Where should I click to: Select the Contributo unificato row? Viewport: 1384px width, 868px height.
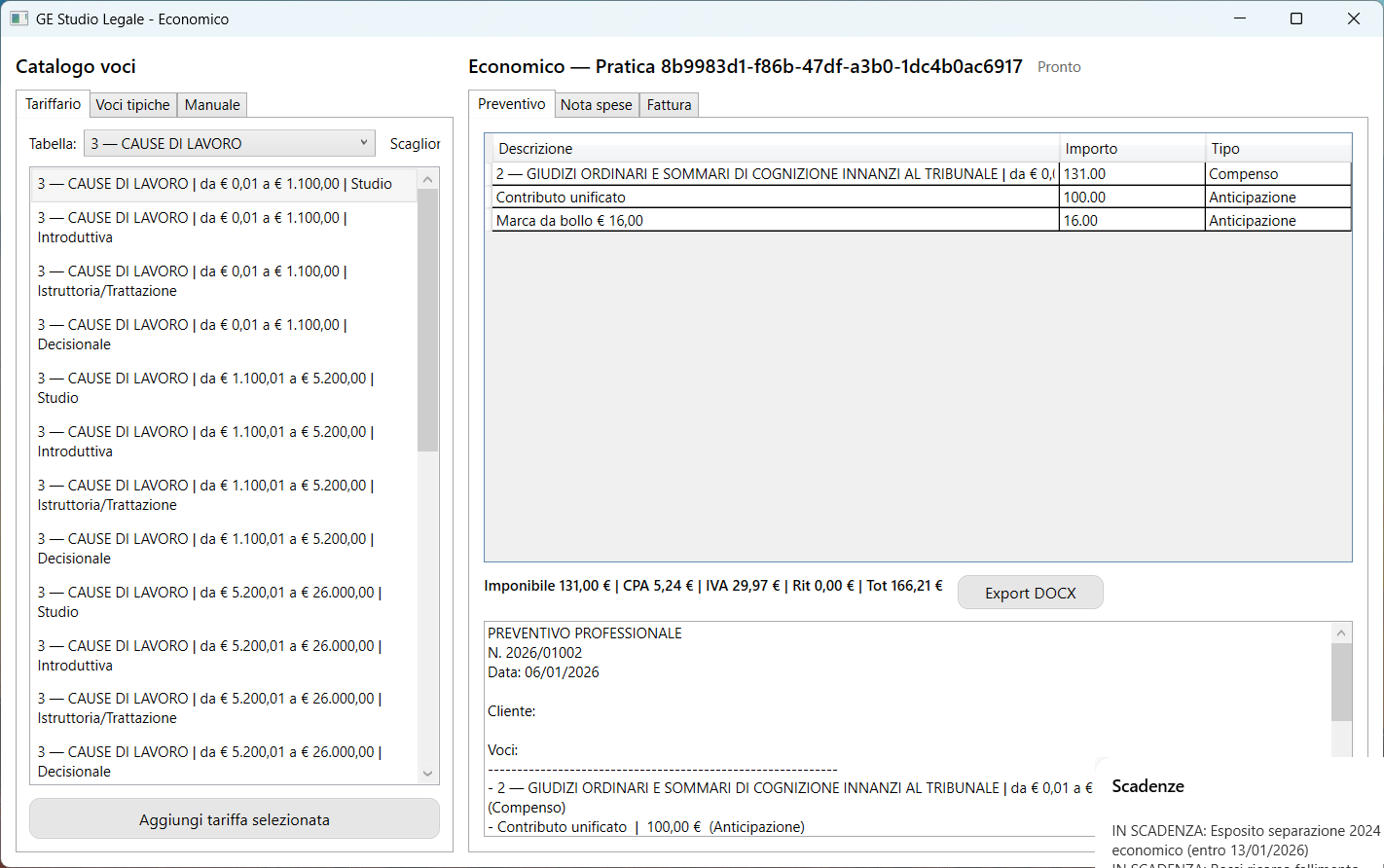pos(774,198)
